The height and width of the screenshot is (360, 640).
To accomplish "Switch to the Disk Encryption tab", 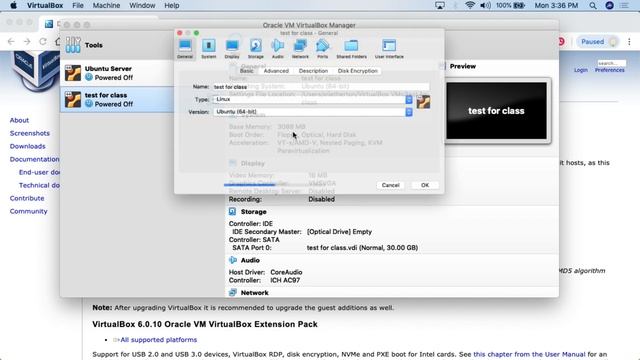I will (x=358, y=71).
